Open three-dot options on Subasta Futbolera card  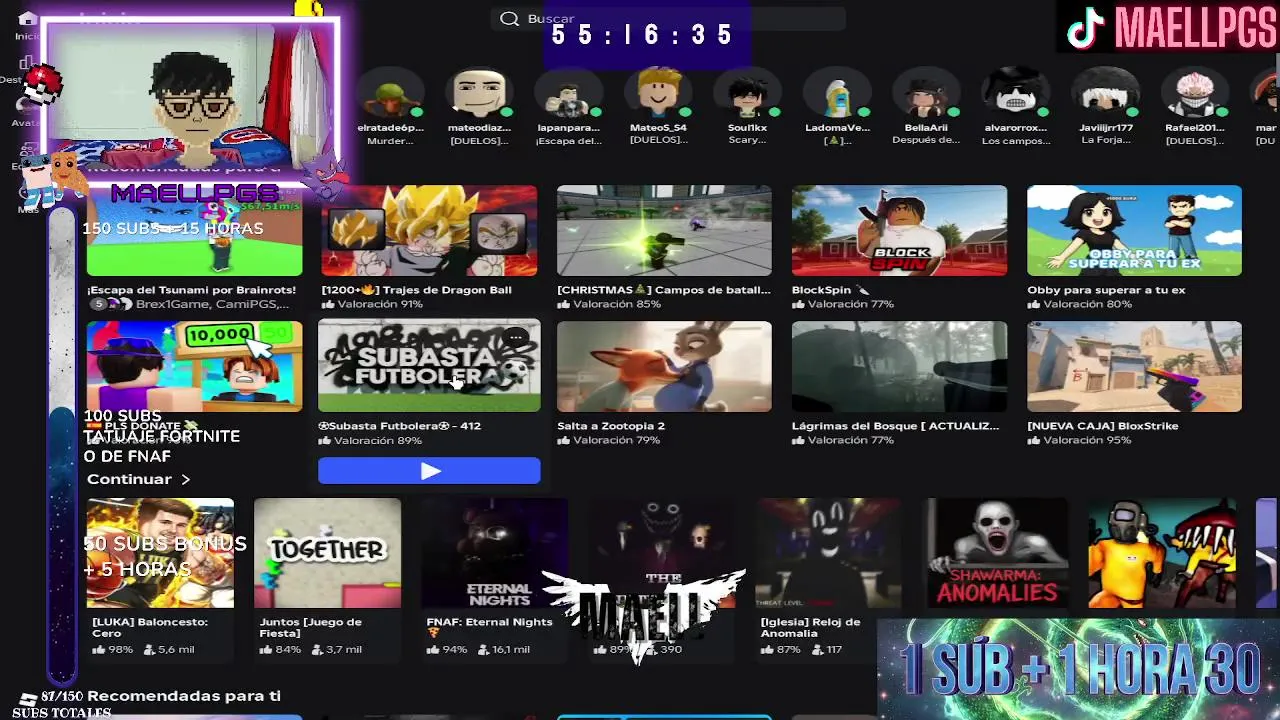[516, 338]
